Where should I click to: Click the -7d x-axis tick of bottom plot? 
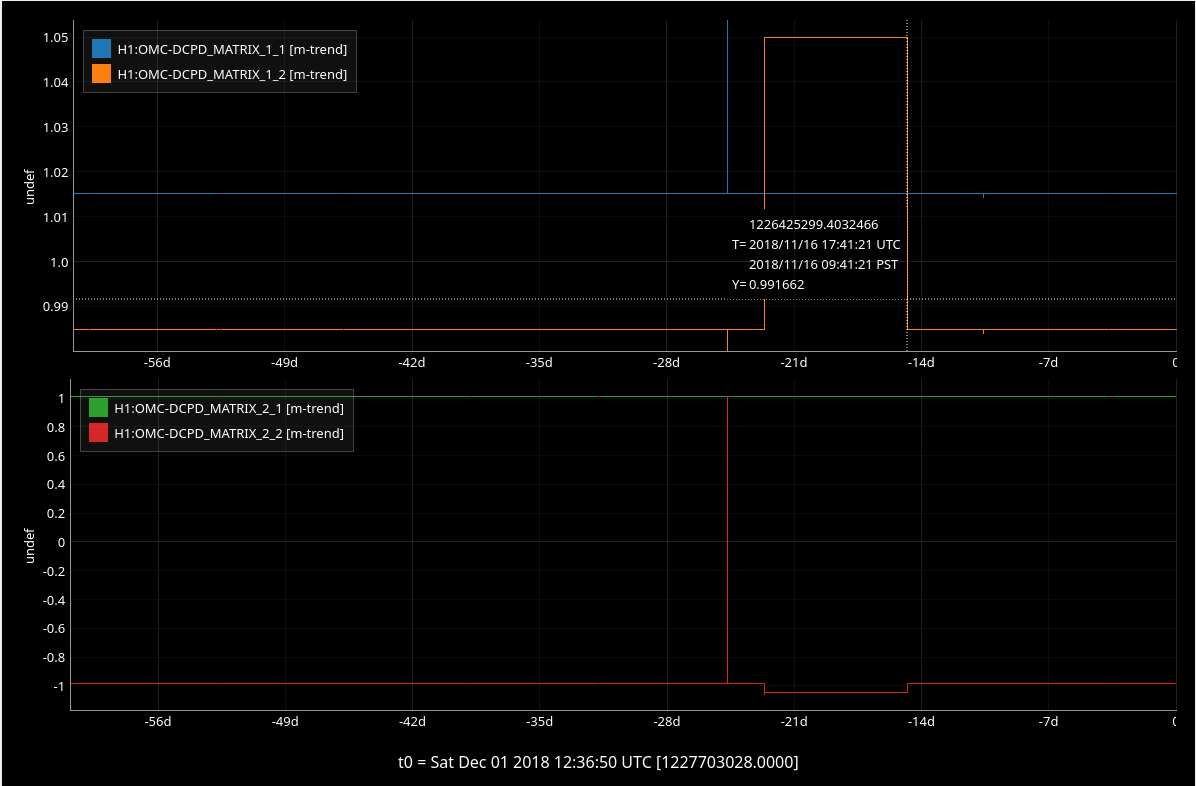[x=1049, y=721]
